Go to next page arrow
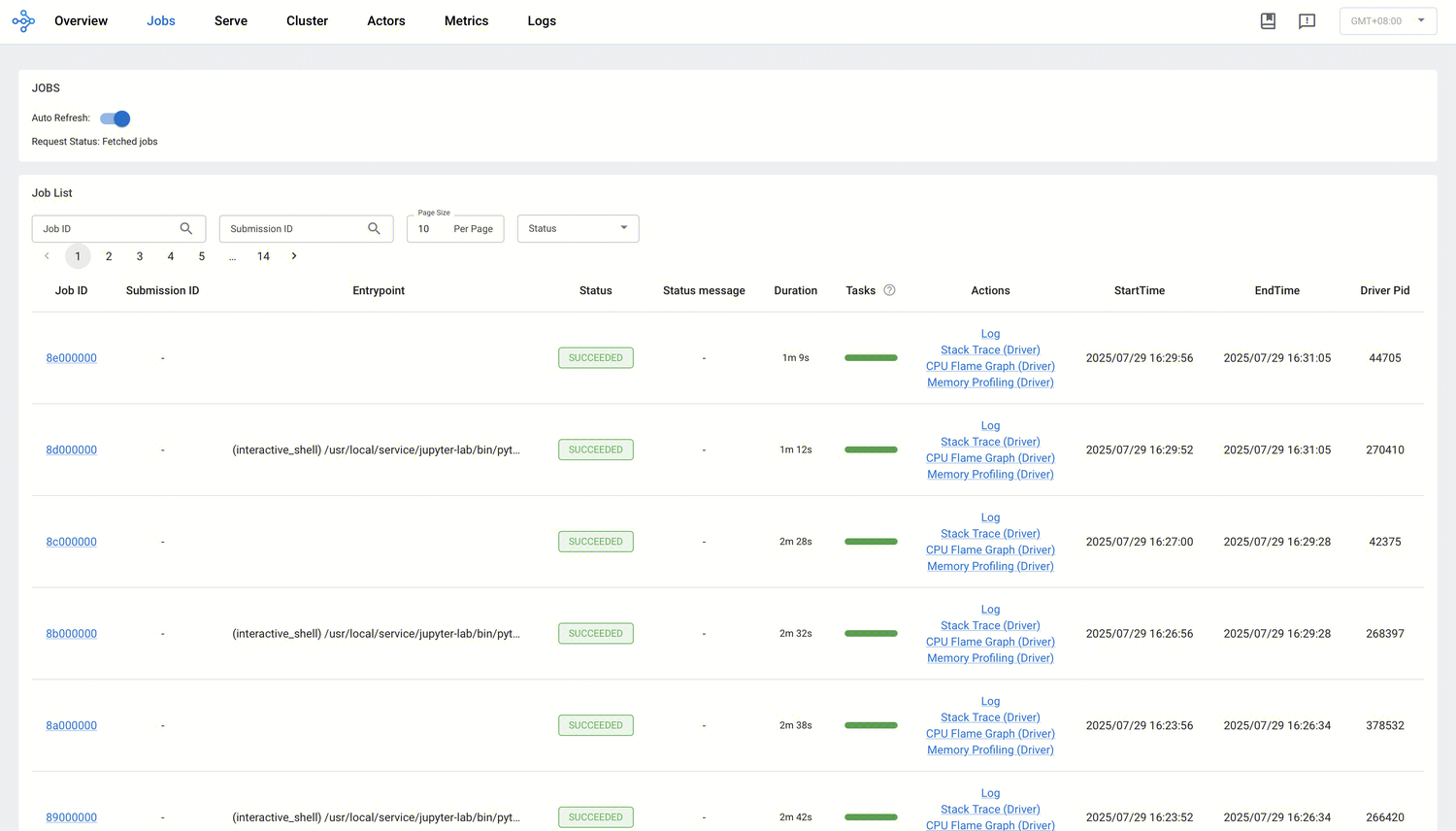This screenshot has height=831, width=1456. click(294, 256)
